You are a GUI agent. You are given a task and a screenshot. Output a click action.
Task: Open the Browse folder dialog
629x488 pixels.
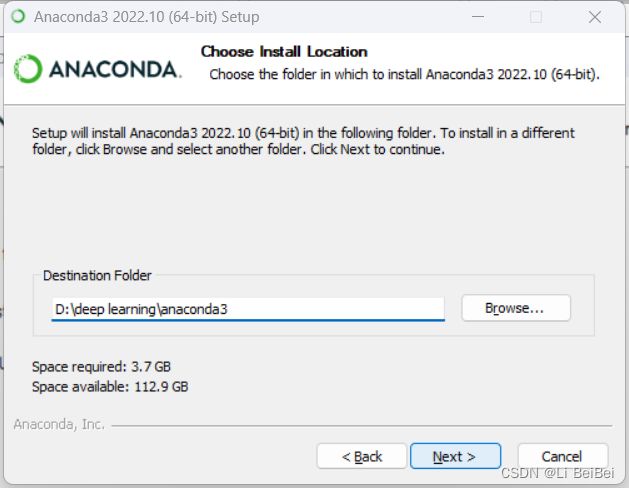pyautogui.click(x=516, y=308)
